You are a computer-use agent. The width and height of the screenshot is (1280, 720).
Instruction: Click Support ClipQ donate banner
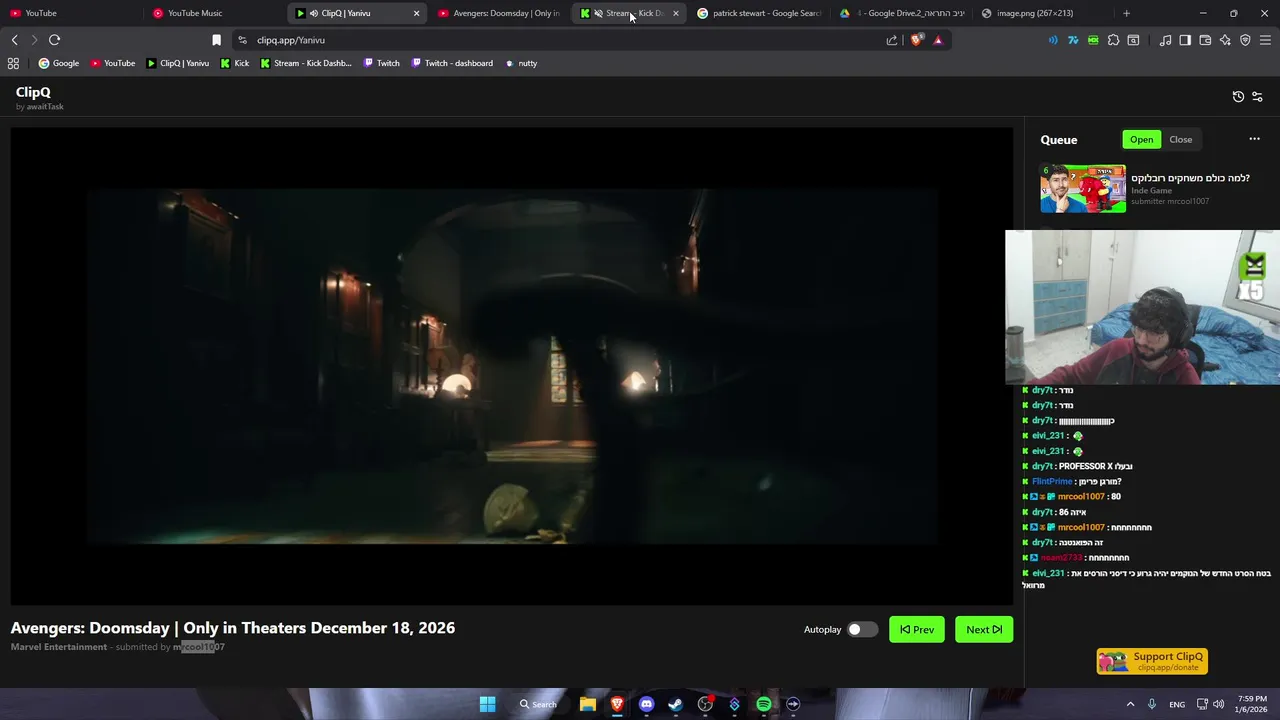tap(1152, 661)
